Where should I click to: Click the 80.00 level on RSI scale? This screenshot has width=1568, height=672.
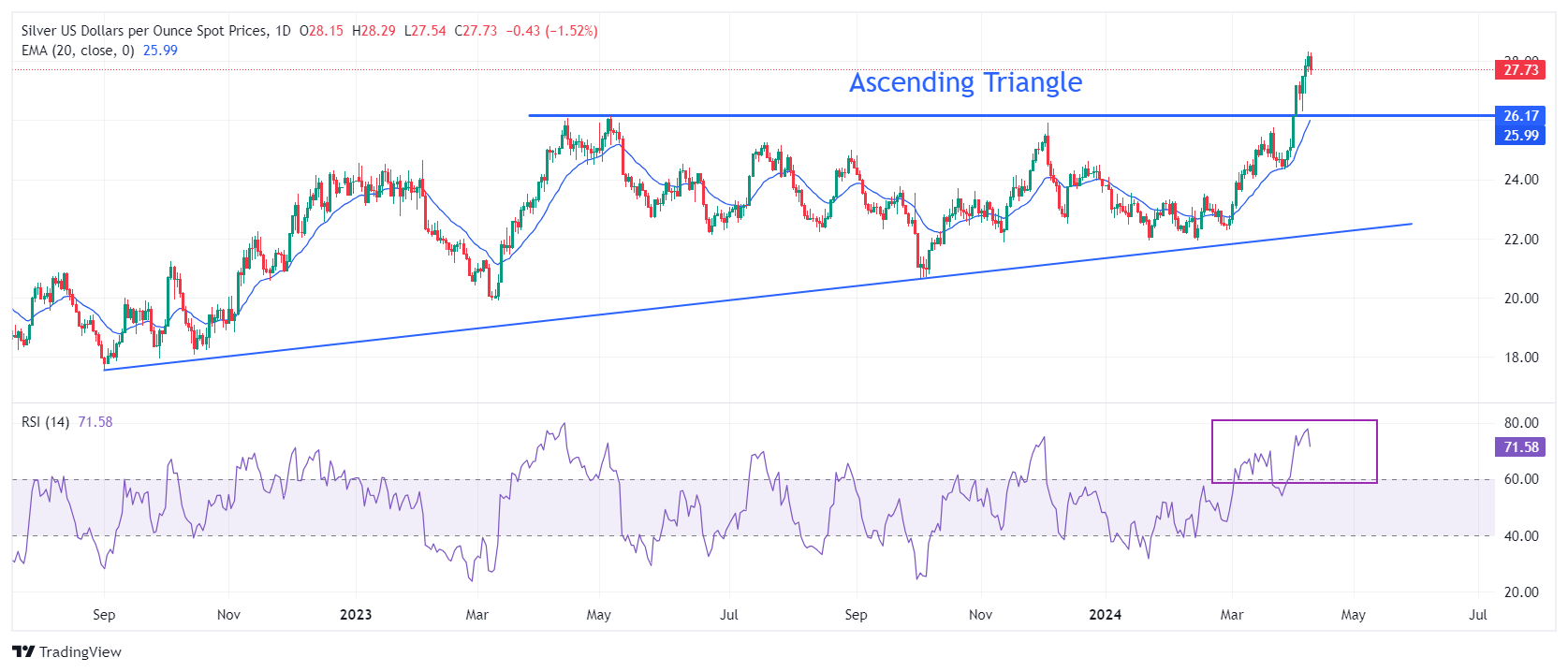coord(1520,423)
